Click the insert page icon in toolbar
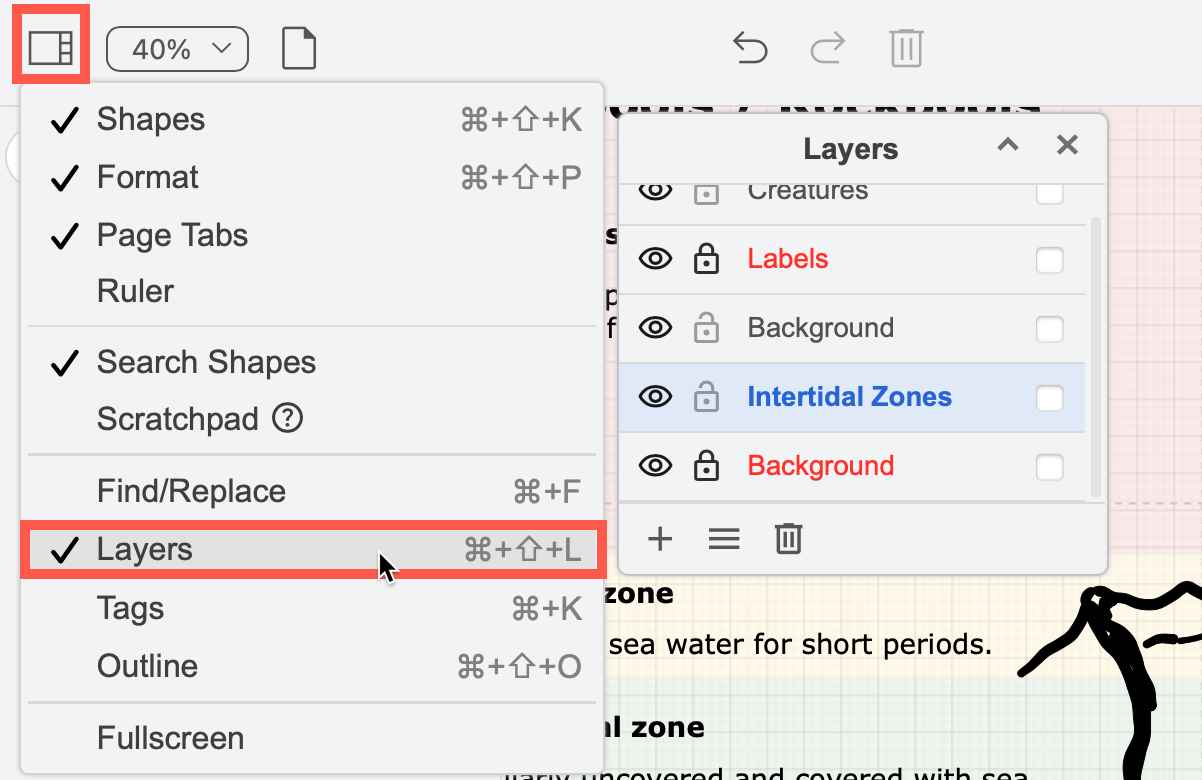Screen dimensions: 1202x780 [298, 46]
